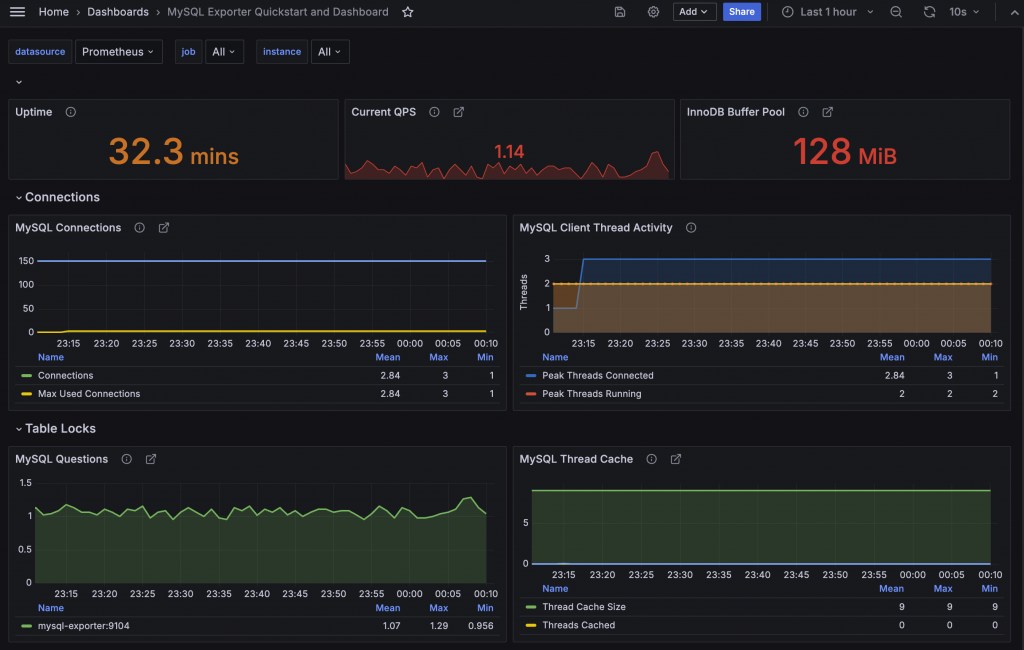Show info for Current QPS panel
Viewport: 1024px width, 650px height.
pyautogui.click(x=434, y=112)
